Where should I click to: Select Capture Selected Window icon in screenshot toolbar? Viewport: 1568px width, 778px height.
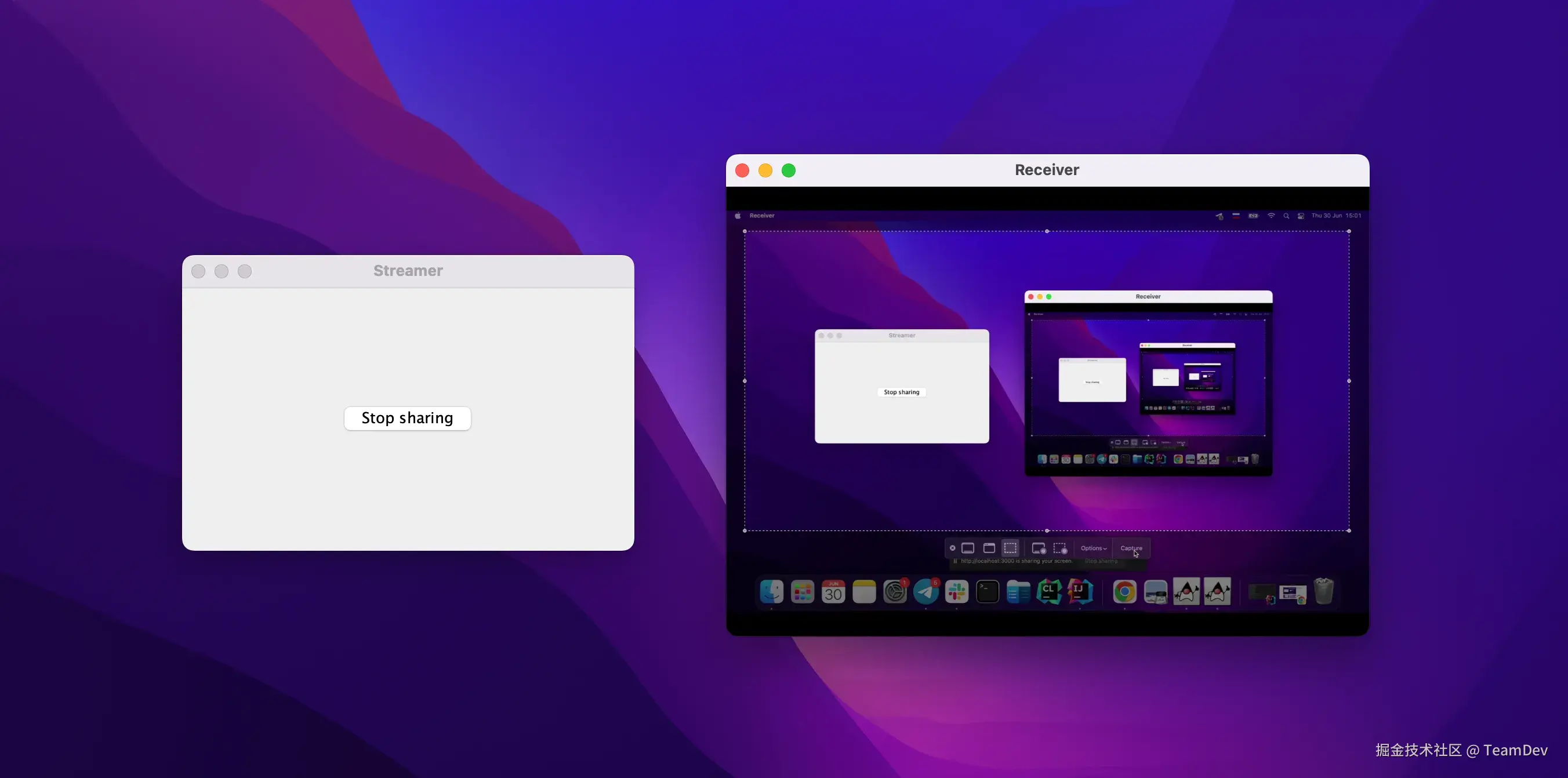pyautogui.click(x=989, y=548)
